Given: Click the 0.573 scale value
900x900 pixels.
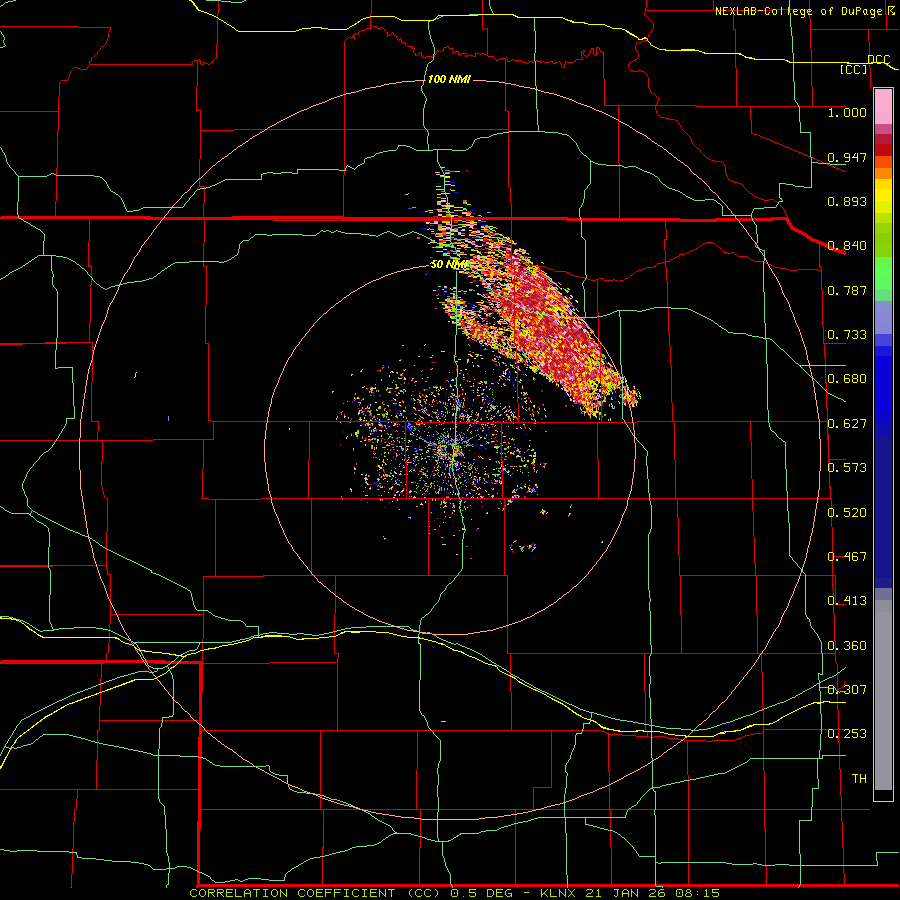Looking at the screenshot, I should (847, 468).
